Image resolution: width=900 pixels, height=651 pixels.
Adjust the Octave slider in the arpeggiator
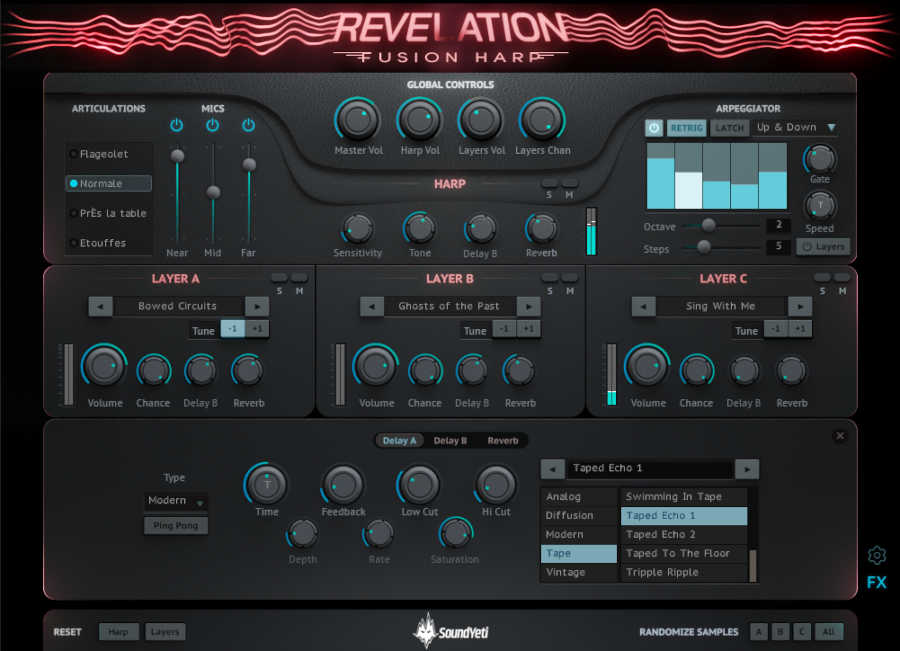coord(707,227)
